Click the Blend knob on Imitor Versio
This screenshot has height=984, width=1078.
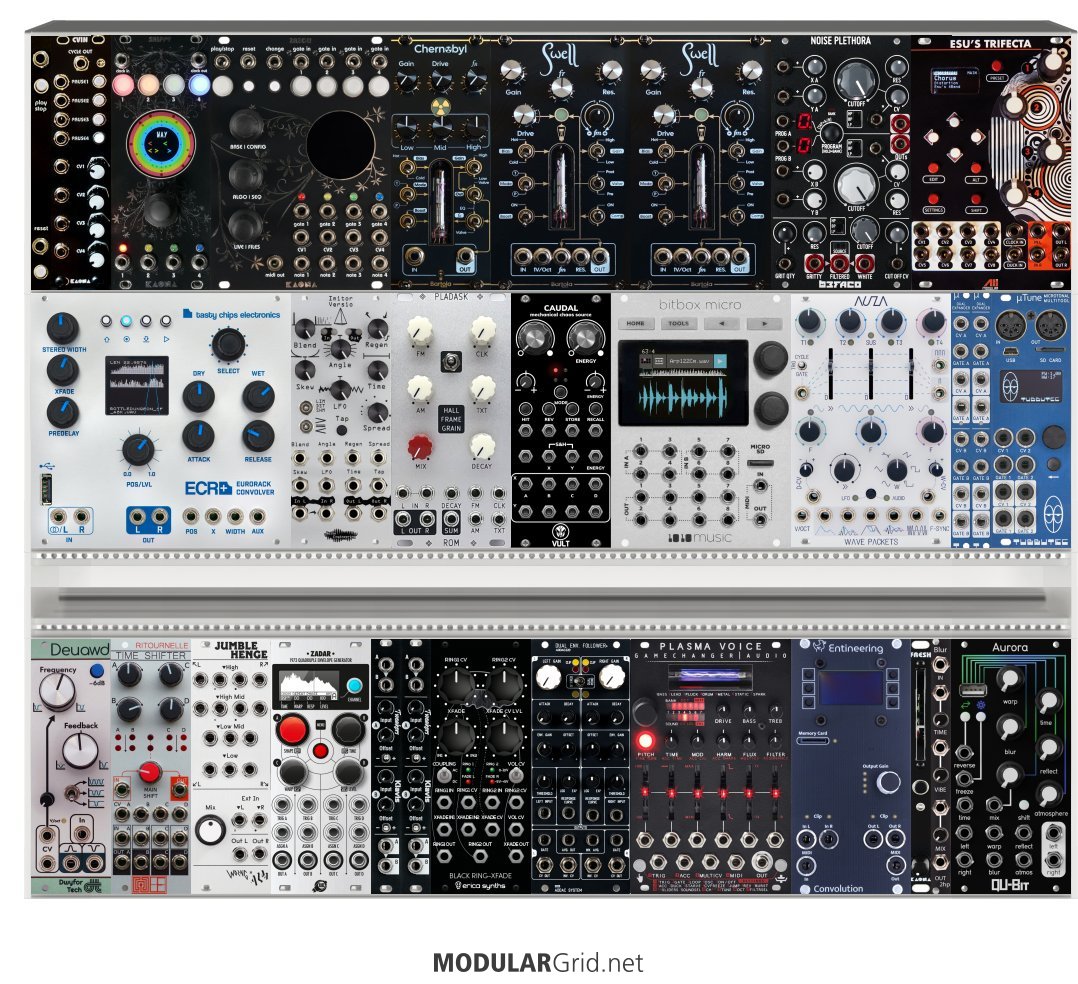pos(305,328)
